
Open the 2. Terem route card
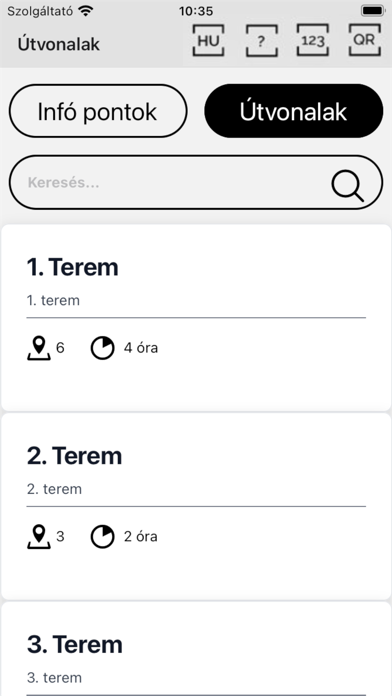[196, 506]
